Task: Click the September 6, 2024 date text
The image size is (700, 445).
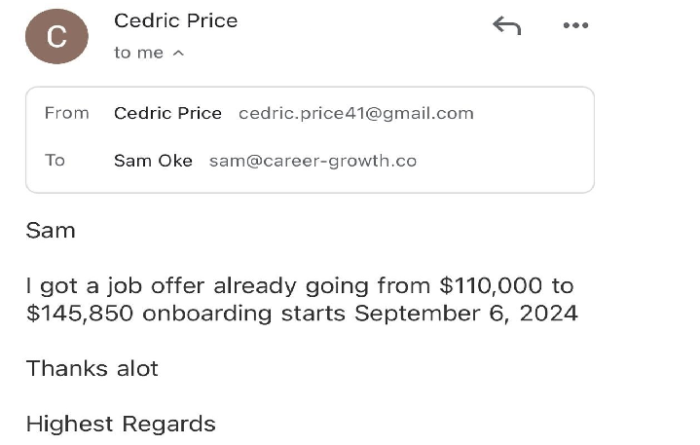Action: coord(462,313)
